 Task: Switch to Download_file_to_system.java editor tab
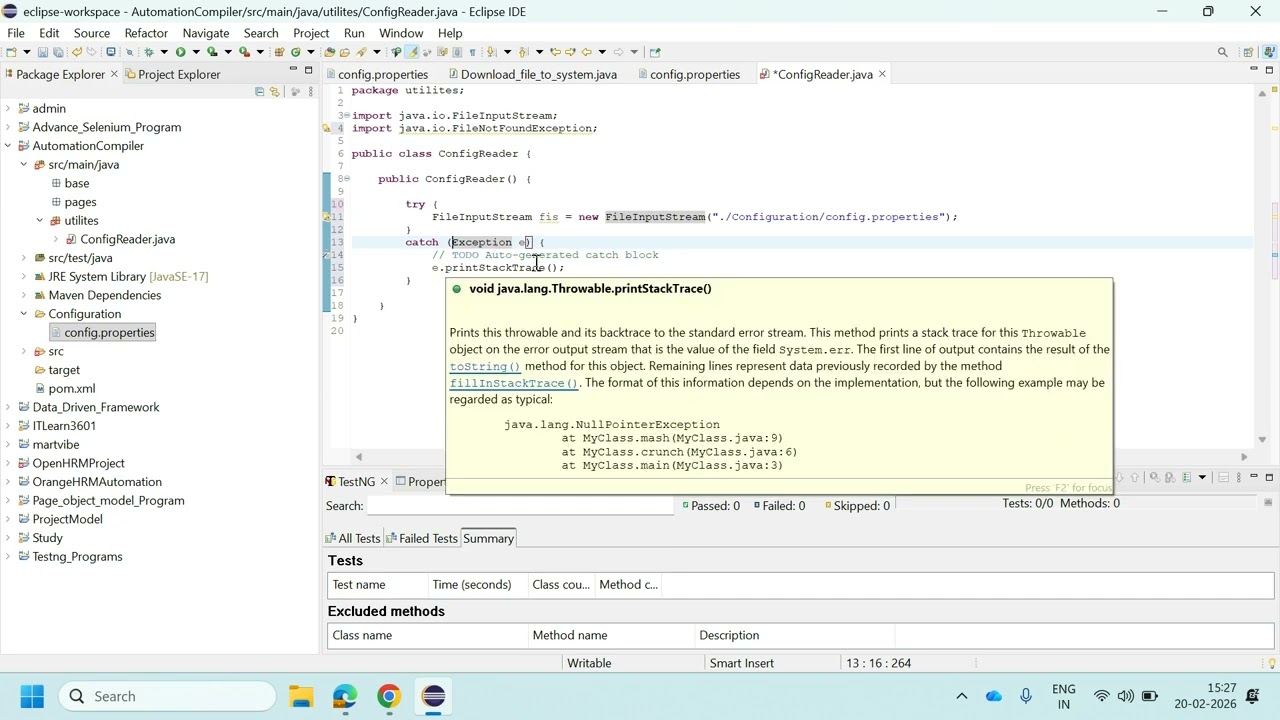(x=531, y=74)
